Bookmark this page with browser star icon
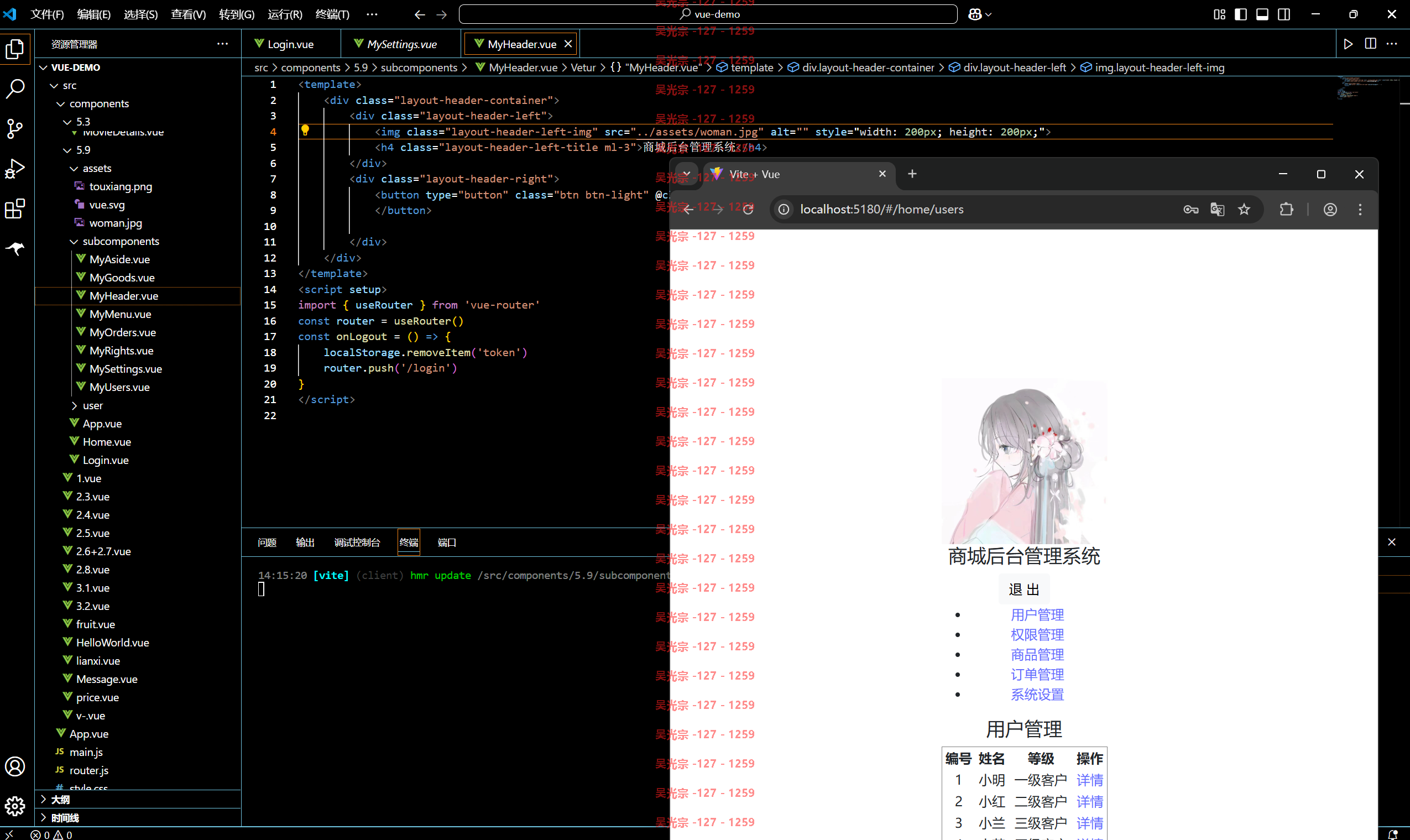Viewport: 1410px width, 840px height. (1244, 210)
